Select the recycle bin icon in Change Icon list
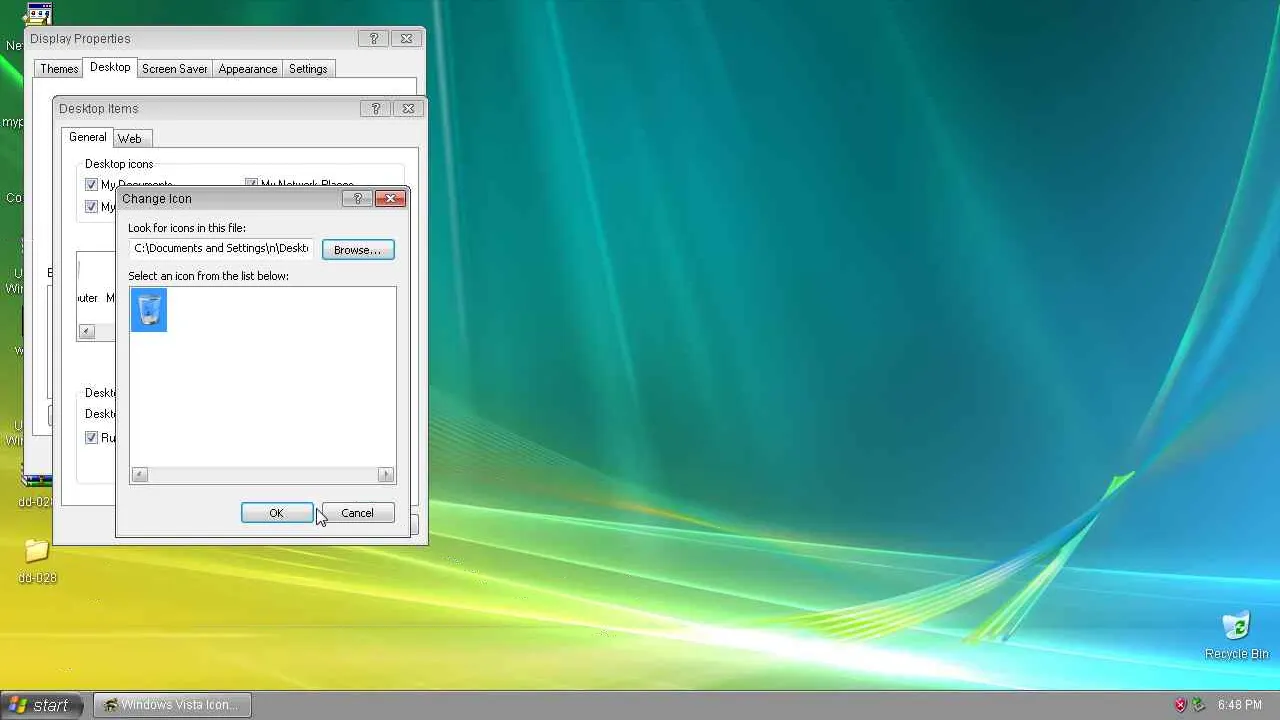Viewport: 1280px width, 720px height. click(x=149, y=310)
